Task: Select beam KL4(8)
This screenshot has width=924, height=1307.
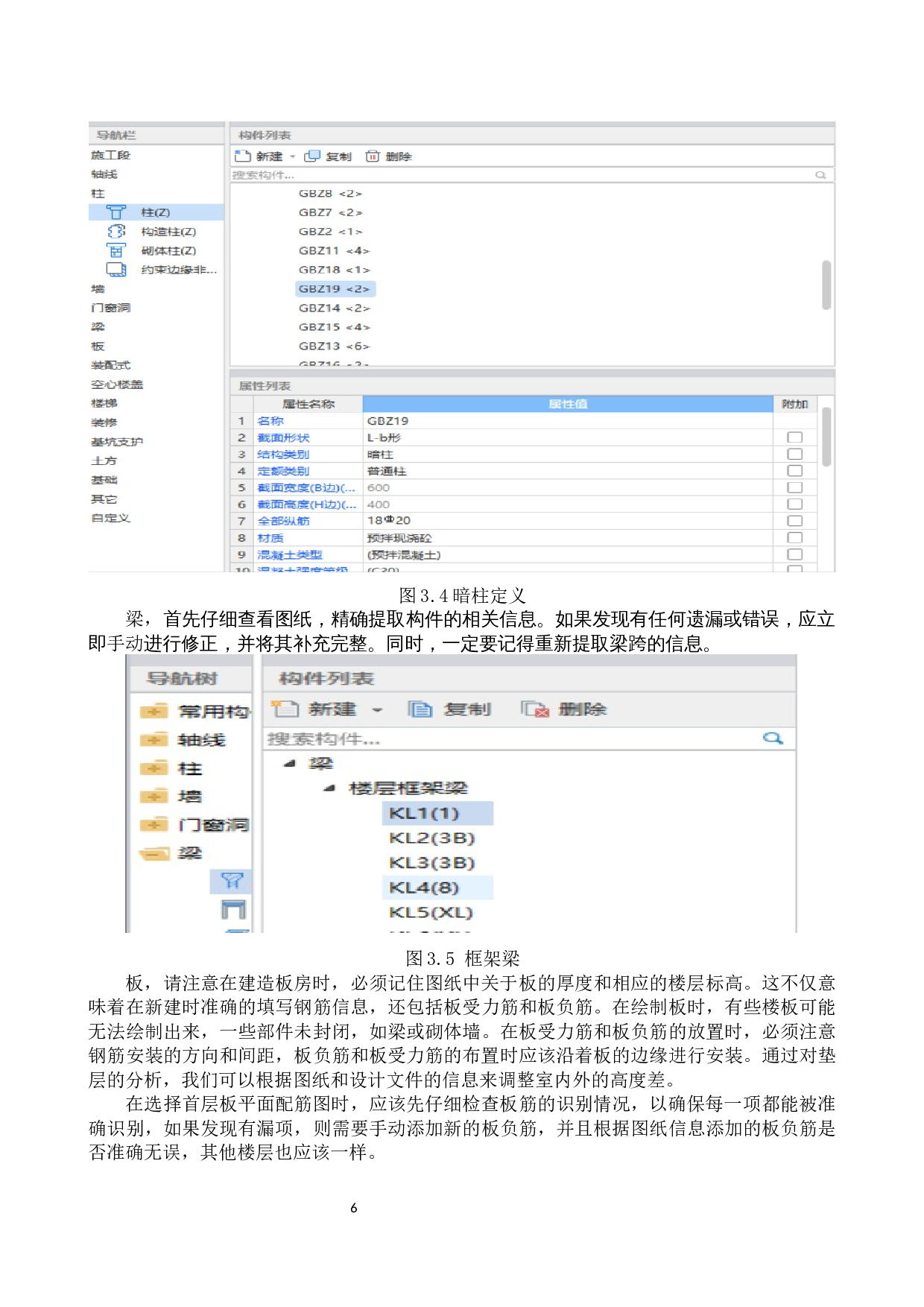Action: [438, 887]
